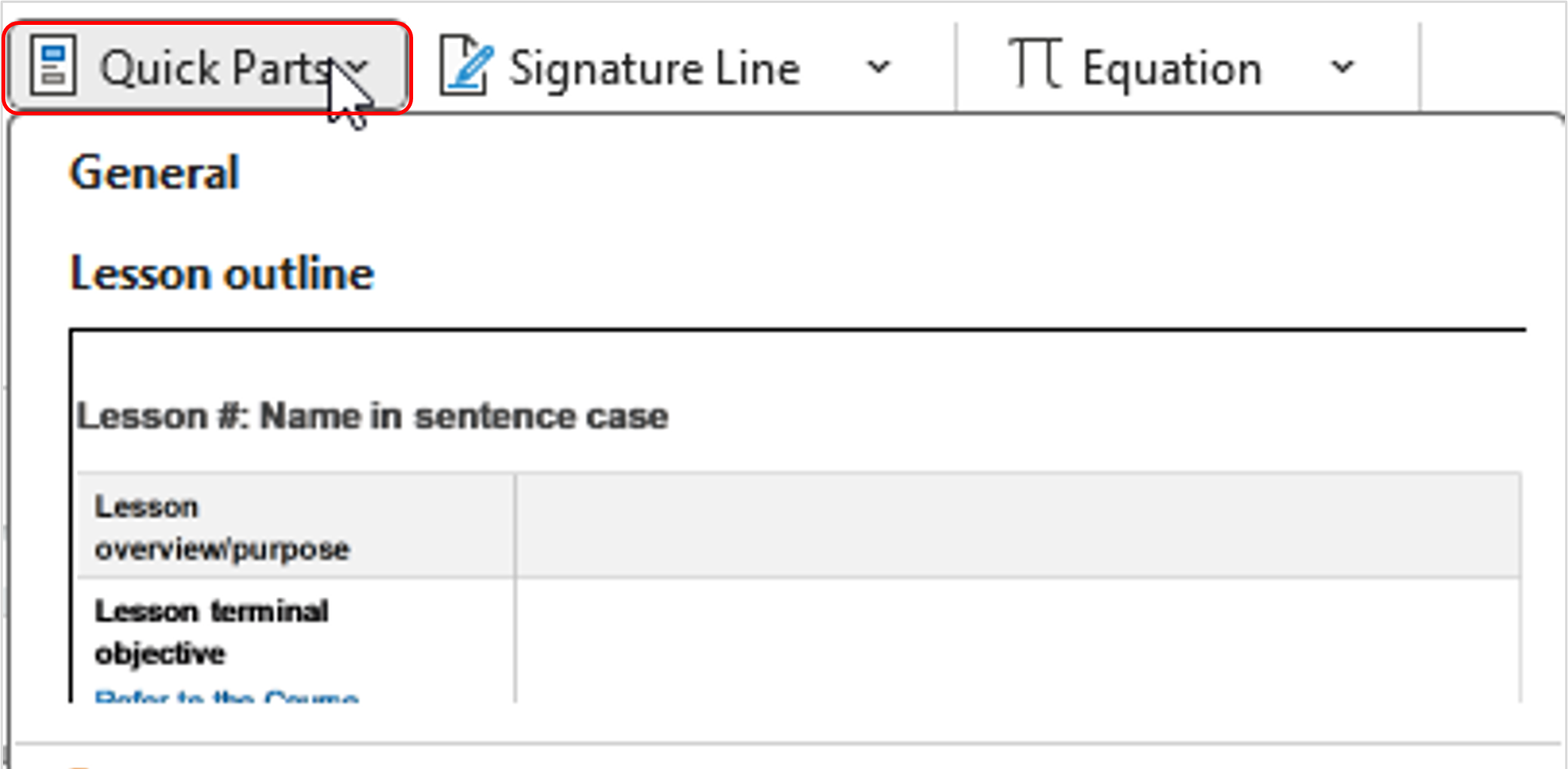The image size is (1568, 769).
Task: Open the Signature Line dropdown arrow
Action: [879, 68]
